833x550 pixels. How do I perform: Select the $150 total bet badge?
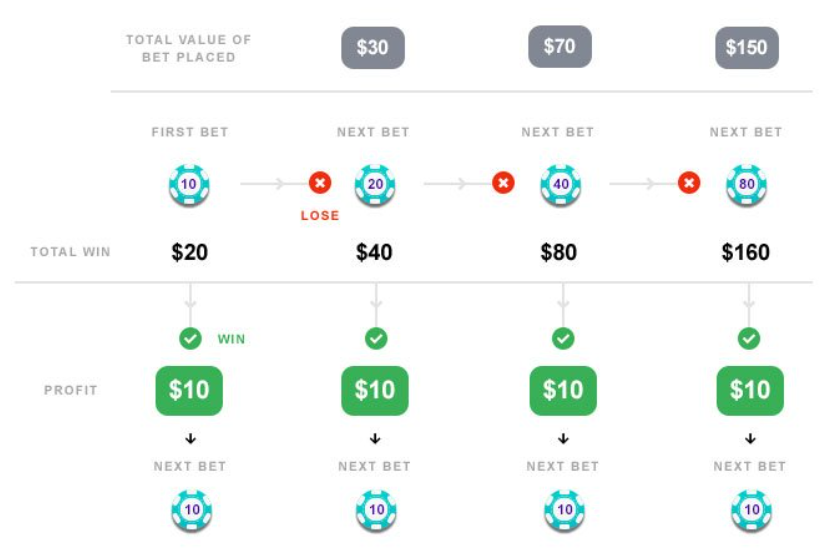point(747,48)
